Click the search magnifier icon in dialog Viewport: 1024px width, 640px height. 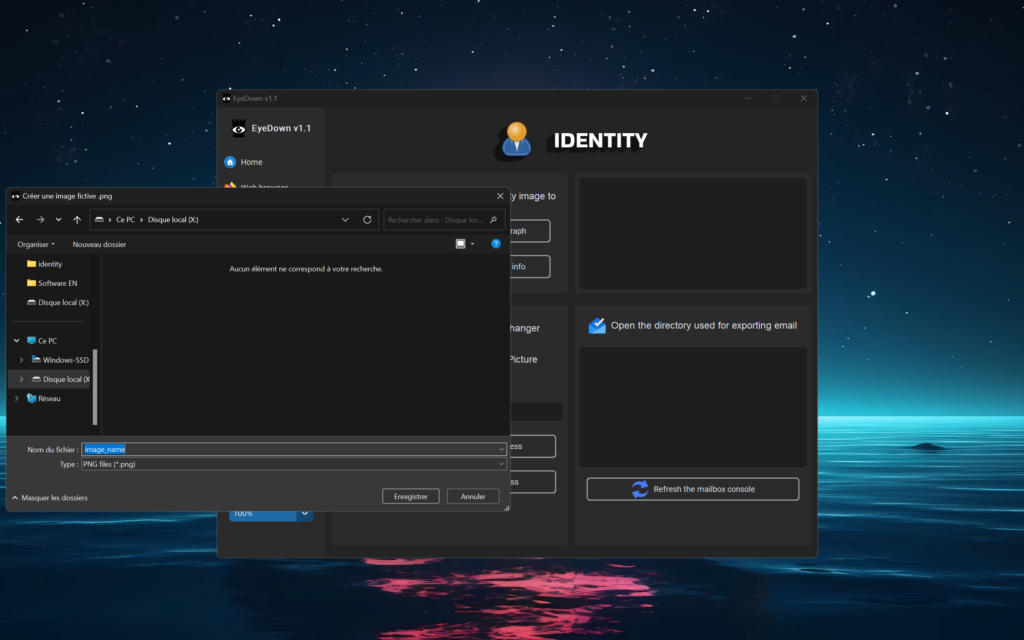493,220
